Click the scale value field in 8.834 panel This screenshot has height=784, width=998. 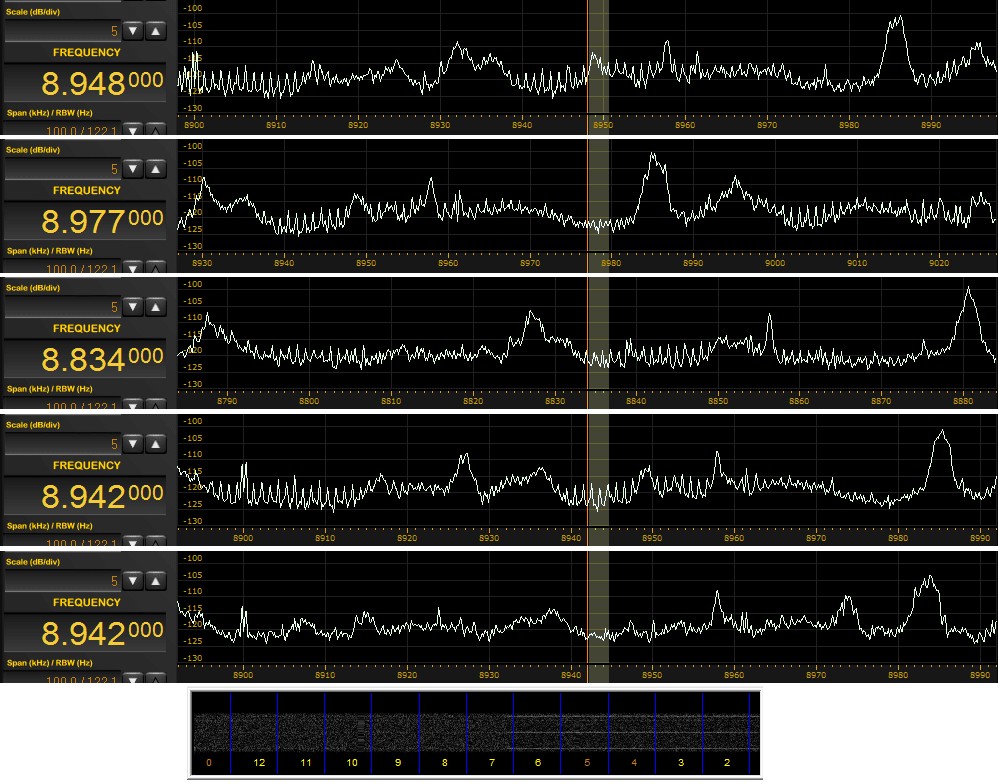click(x=63, y=307)
